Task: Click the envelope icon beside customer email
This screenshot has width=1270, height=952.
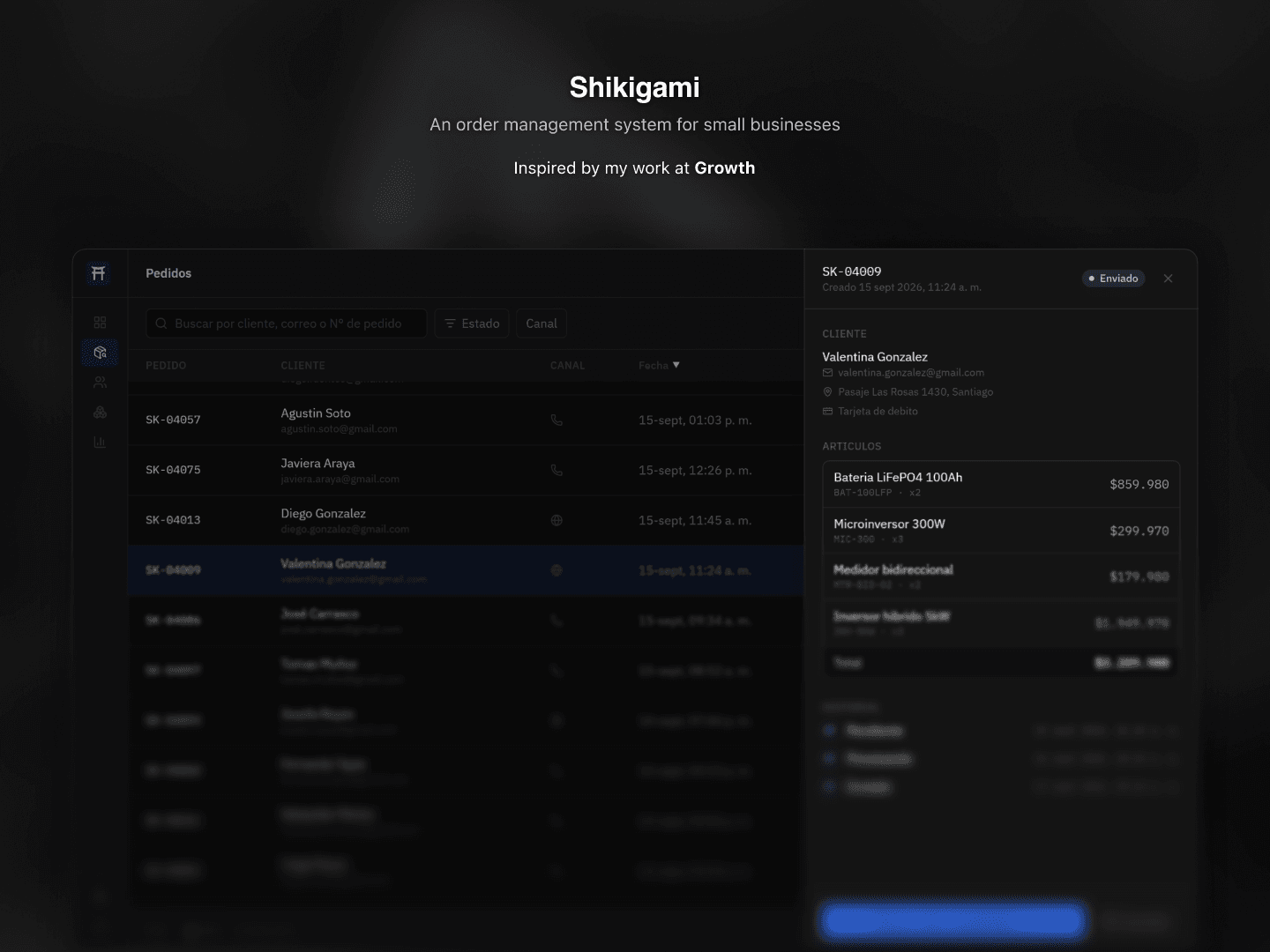Action: coord(827,373)
